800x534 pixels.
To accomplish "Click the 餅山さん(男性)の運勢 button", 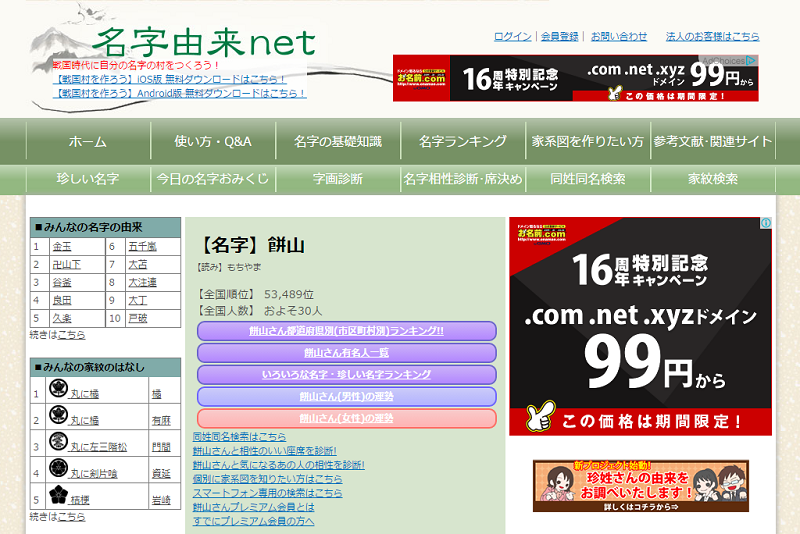I will [x=346, y=397].
